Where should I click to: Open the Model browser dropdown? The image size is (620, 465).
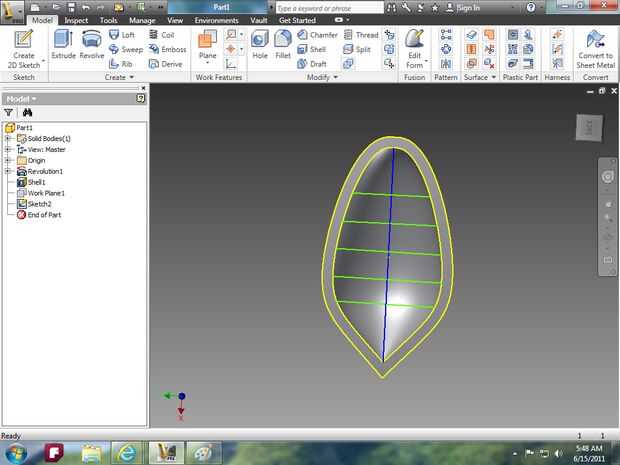(x=22, y=98)
